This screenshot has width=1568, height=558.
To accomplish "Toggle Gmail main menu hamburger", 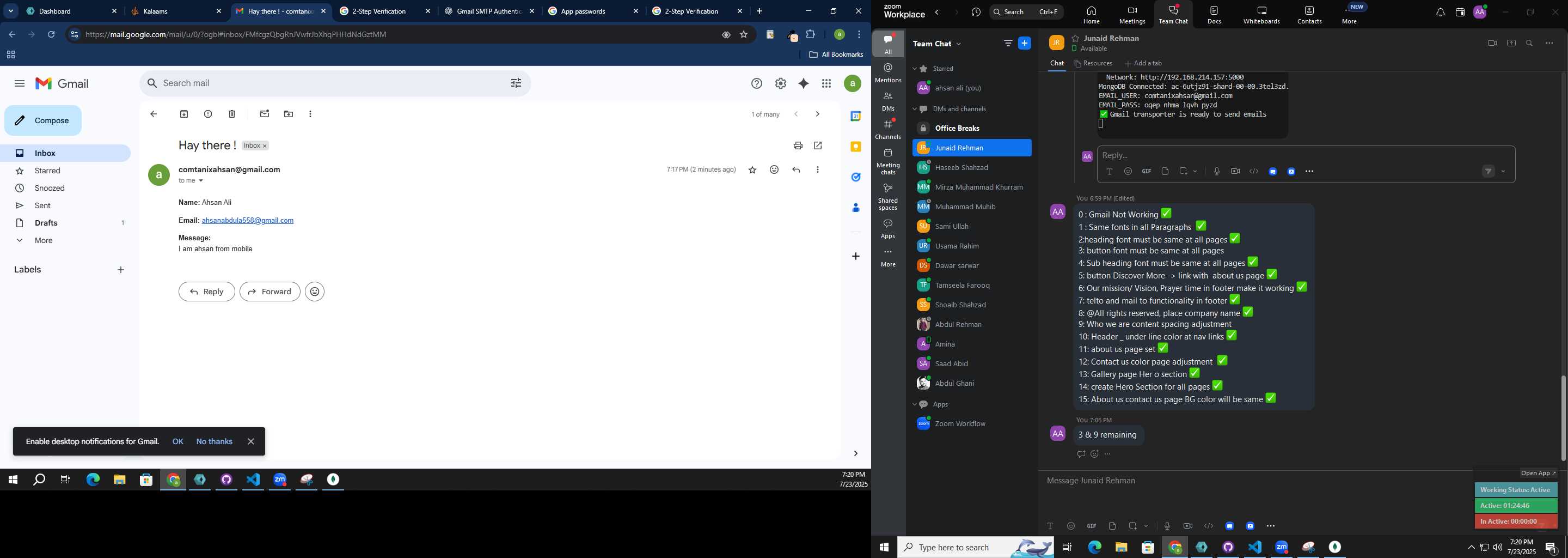I will [20, 84].
